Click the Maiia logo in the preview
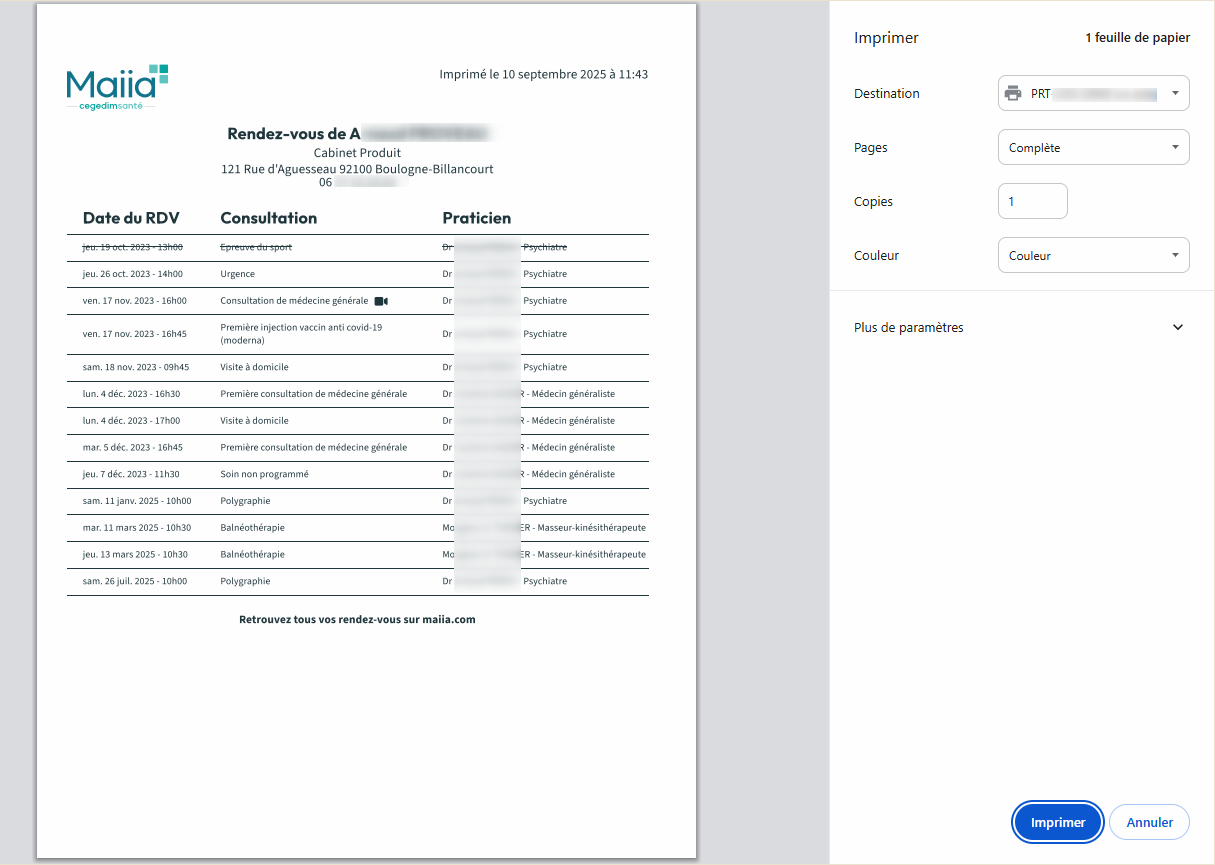 tap(116, 87)
